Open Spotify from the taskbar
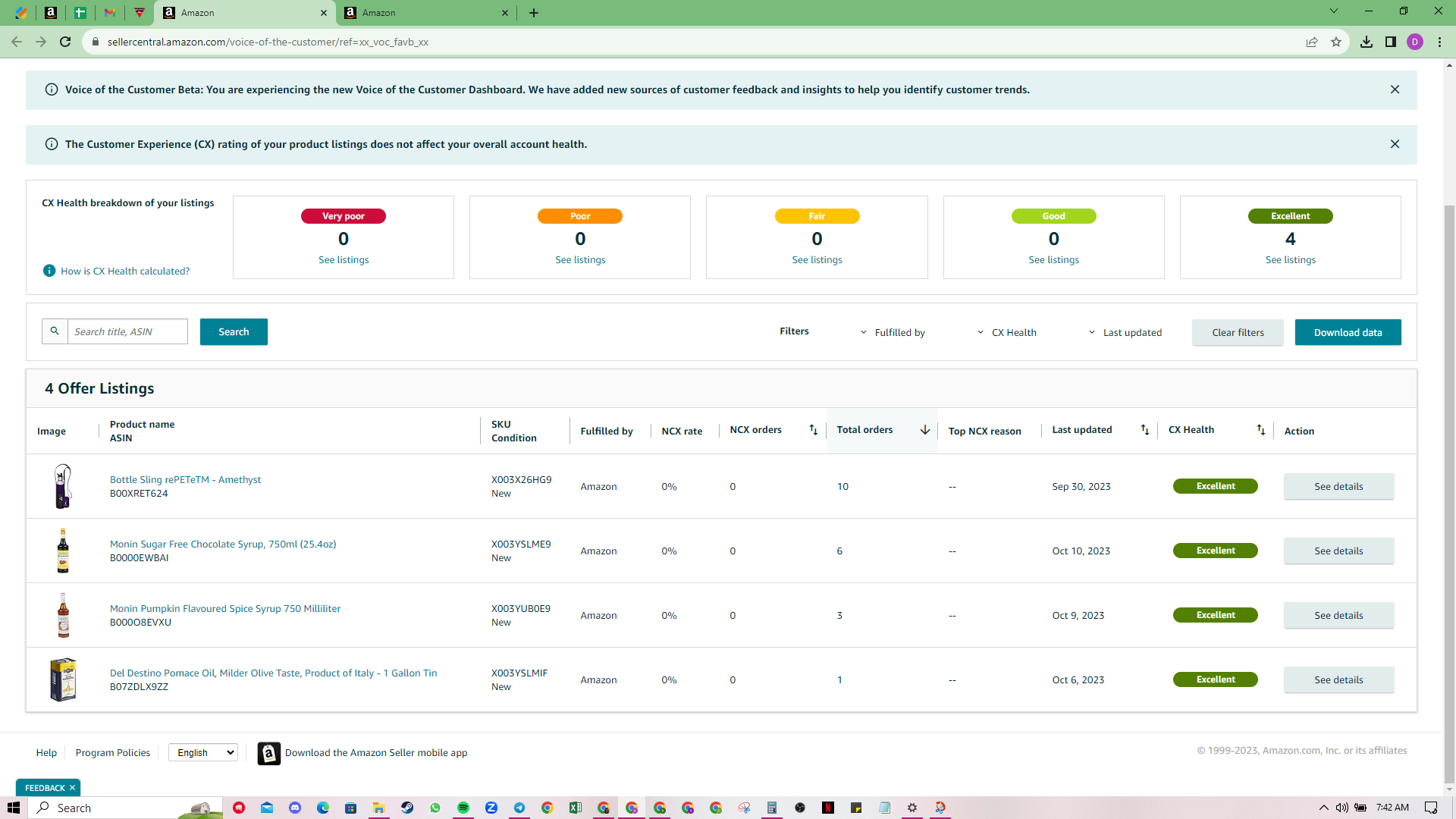 pyautogui.click(x=463, y=808)
